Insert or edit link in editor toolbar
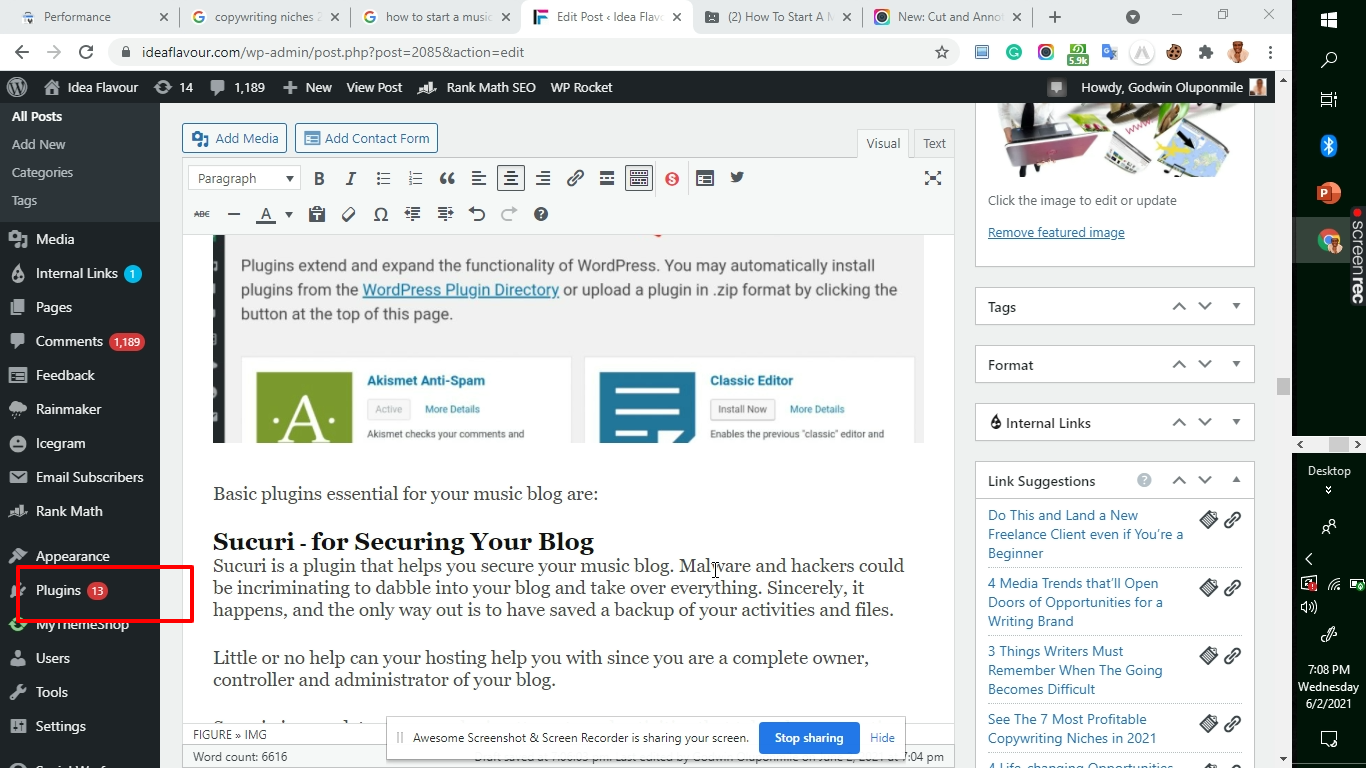The height and width of the screenshot is (768, 1366). pos(575,178)
